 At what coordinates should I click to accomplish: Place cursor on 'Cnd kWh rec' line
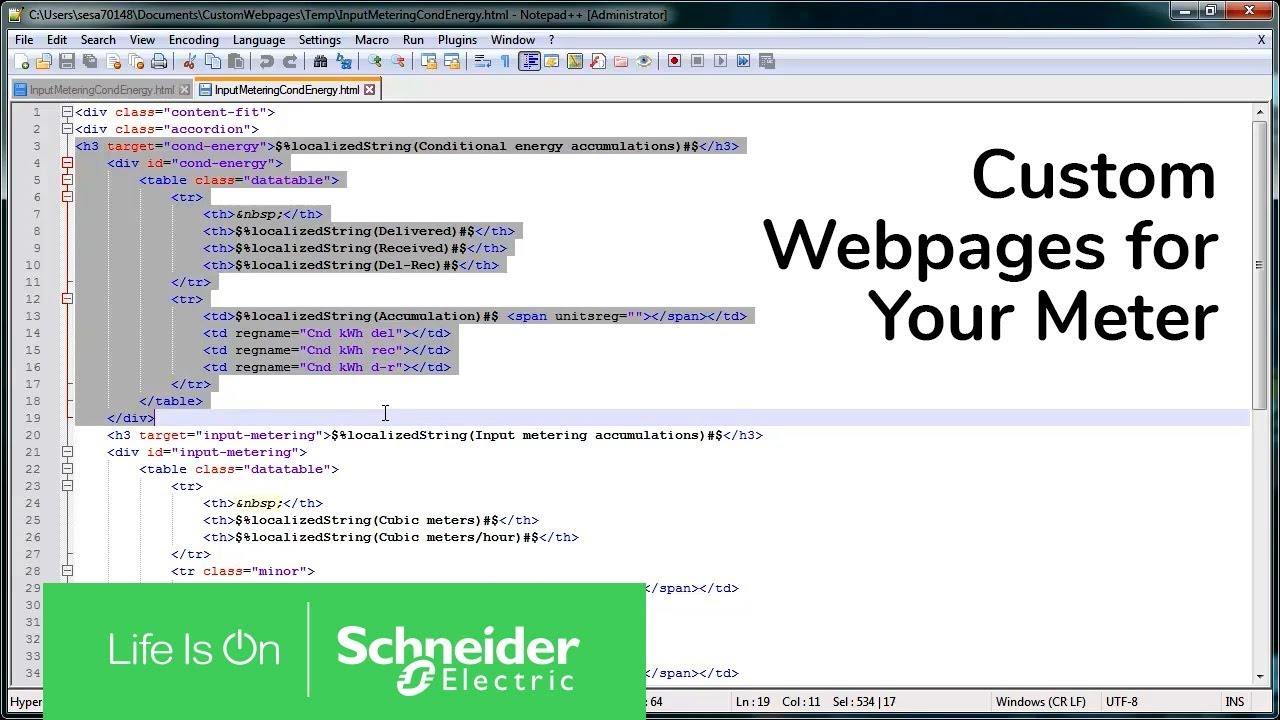coord(326,350)
